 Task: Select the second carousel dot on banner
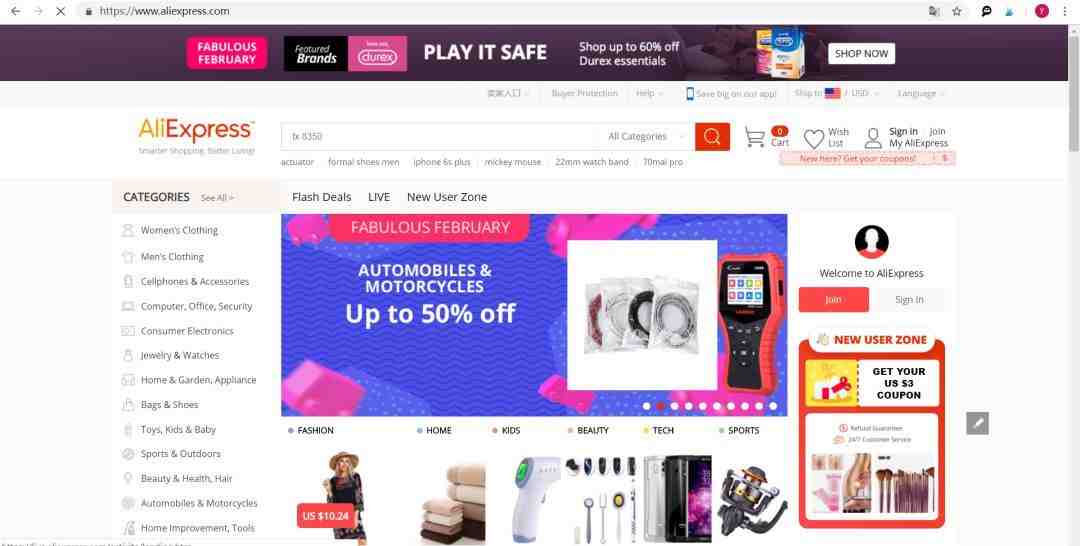tap(660, 406)
